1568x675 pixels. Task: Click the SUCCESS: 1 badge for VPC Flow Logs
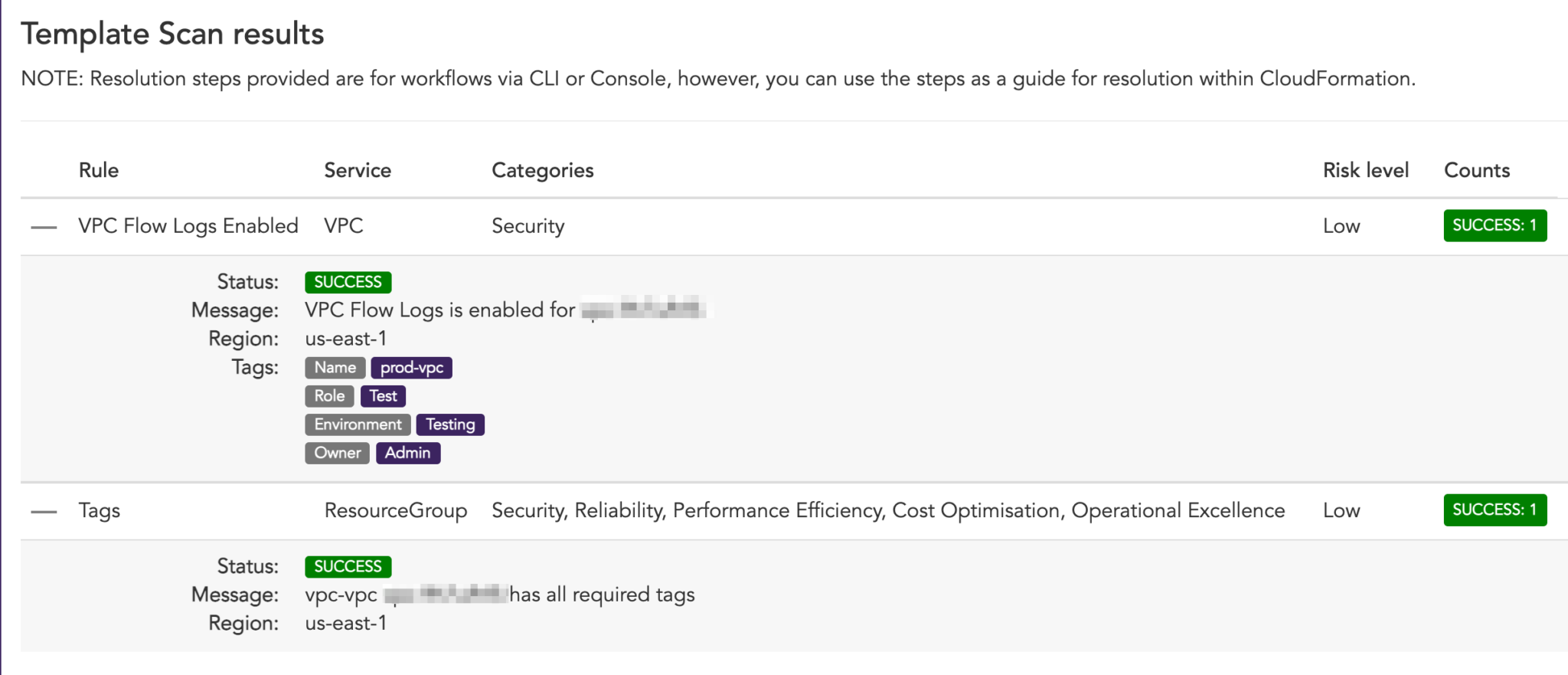coord(1494,225)
